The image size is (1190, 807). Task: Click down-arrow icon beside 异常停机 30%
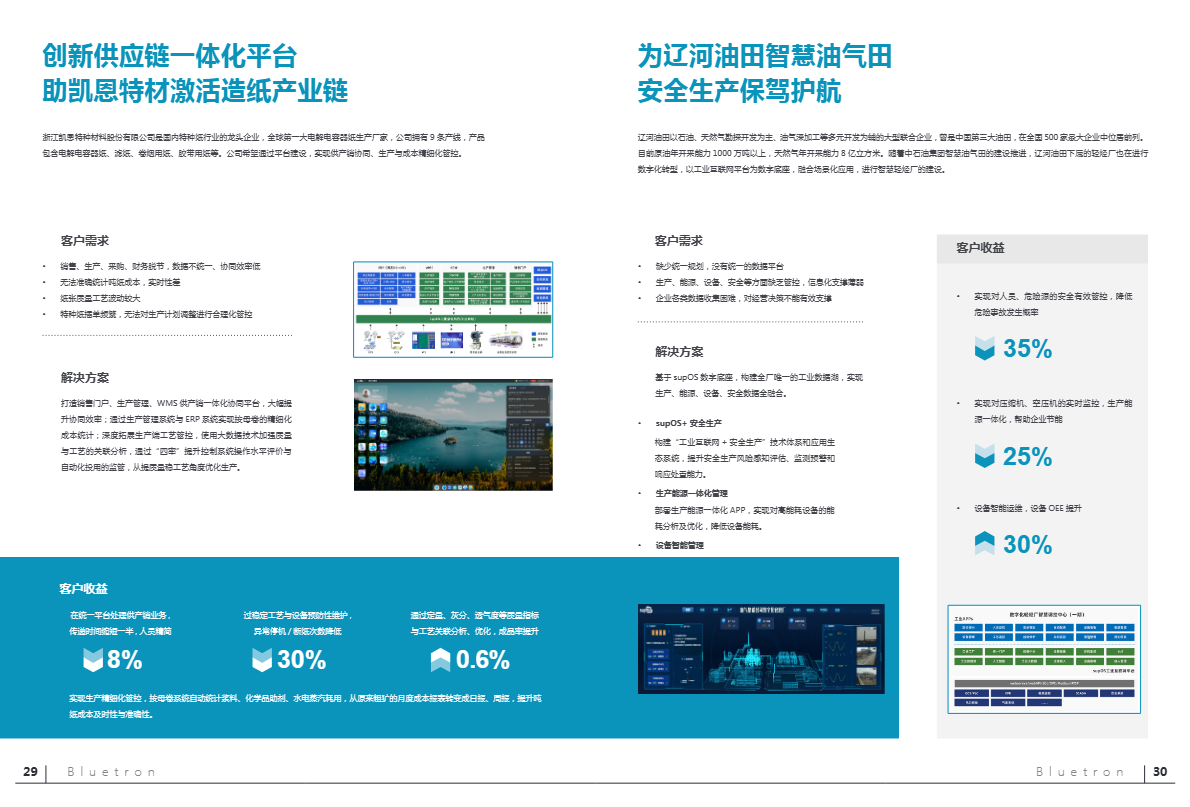pos(262,660)
